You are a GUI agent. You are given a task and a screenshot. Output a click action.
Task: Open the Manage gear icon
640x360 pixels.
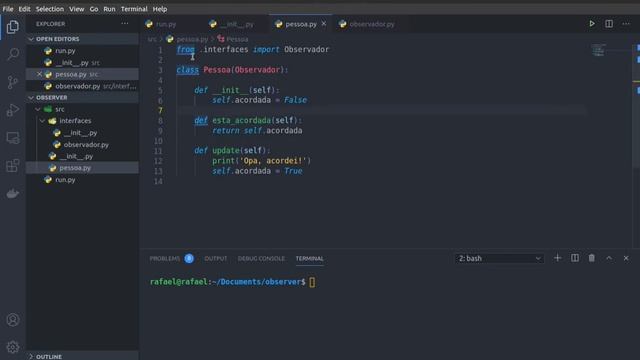(x=13, y=347)
